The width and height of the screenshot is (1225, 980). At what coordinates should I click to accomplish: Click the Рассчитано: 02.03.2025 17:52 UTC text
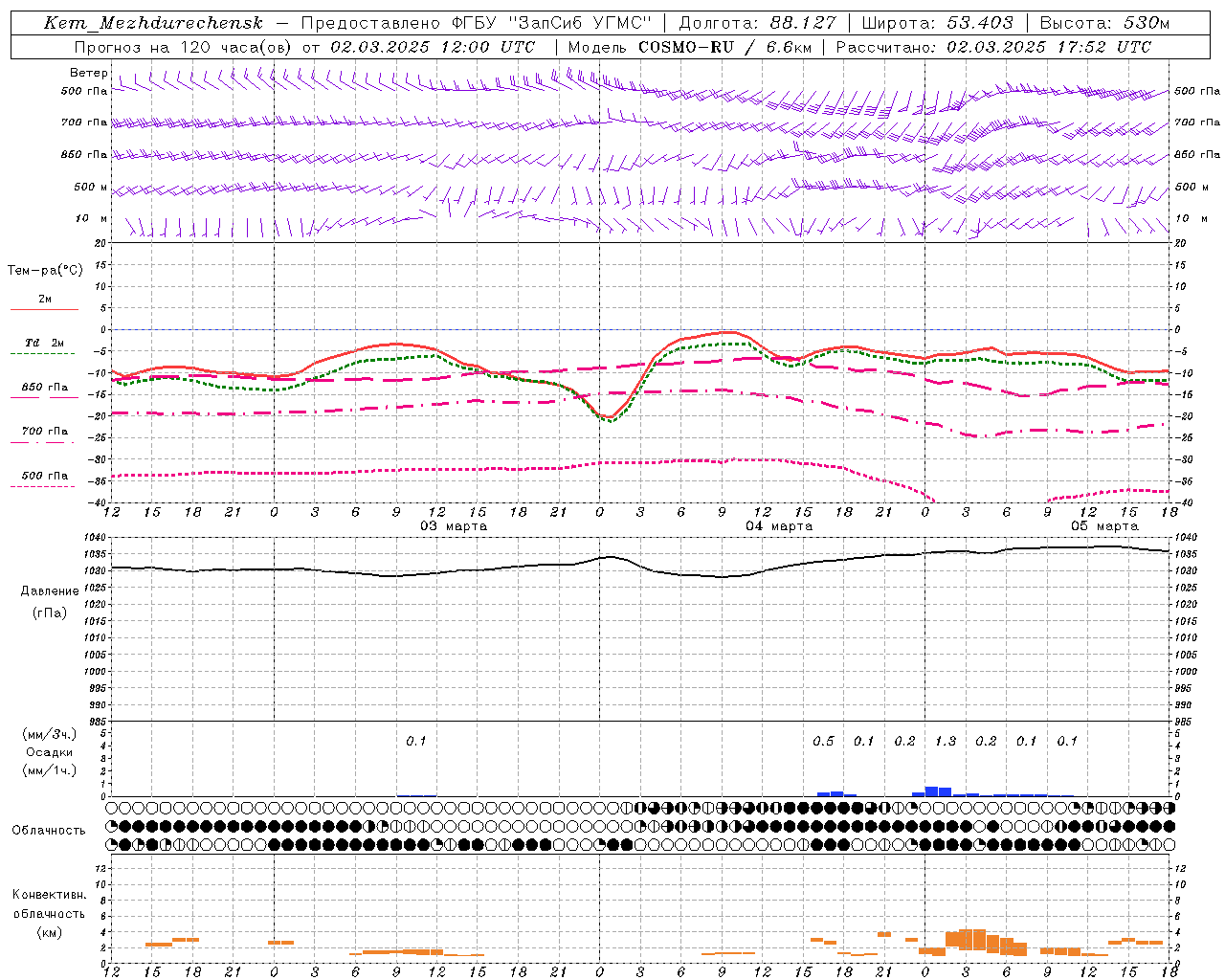point(993,47)
